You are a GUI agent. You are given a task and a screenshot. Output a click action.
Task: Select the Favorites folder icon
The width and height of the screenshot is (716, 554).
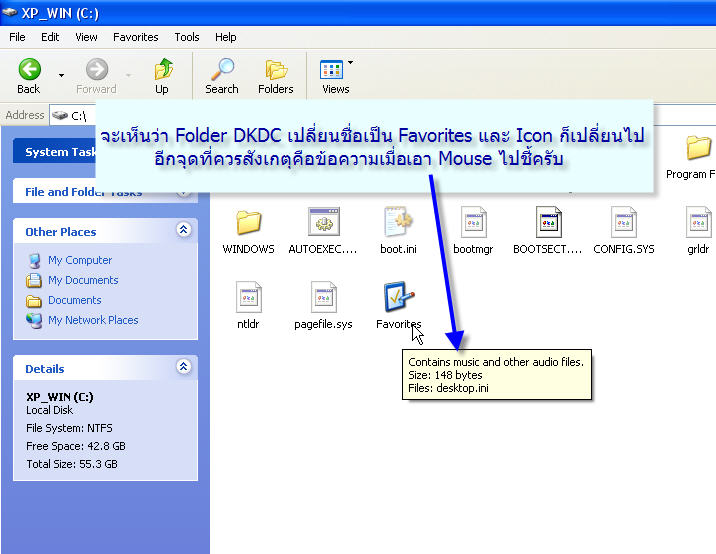[x=399, y=297]
